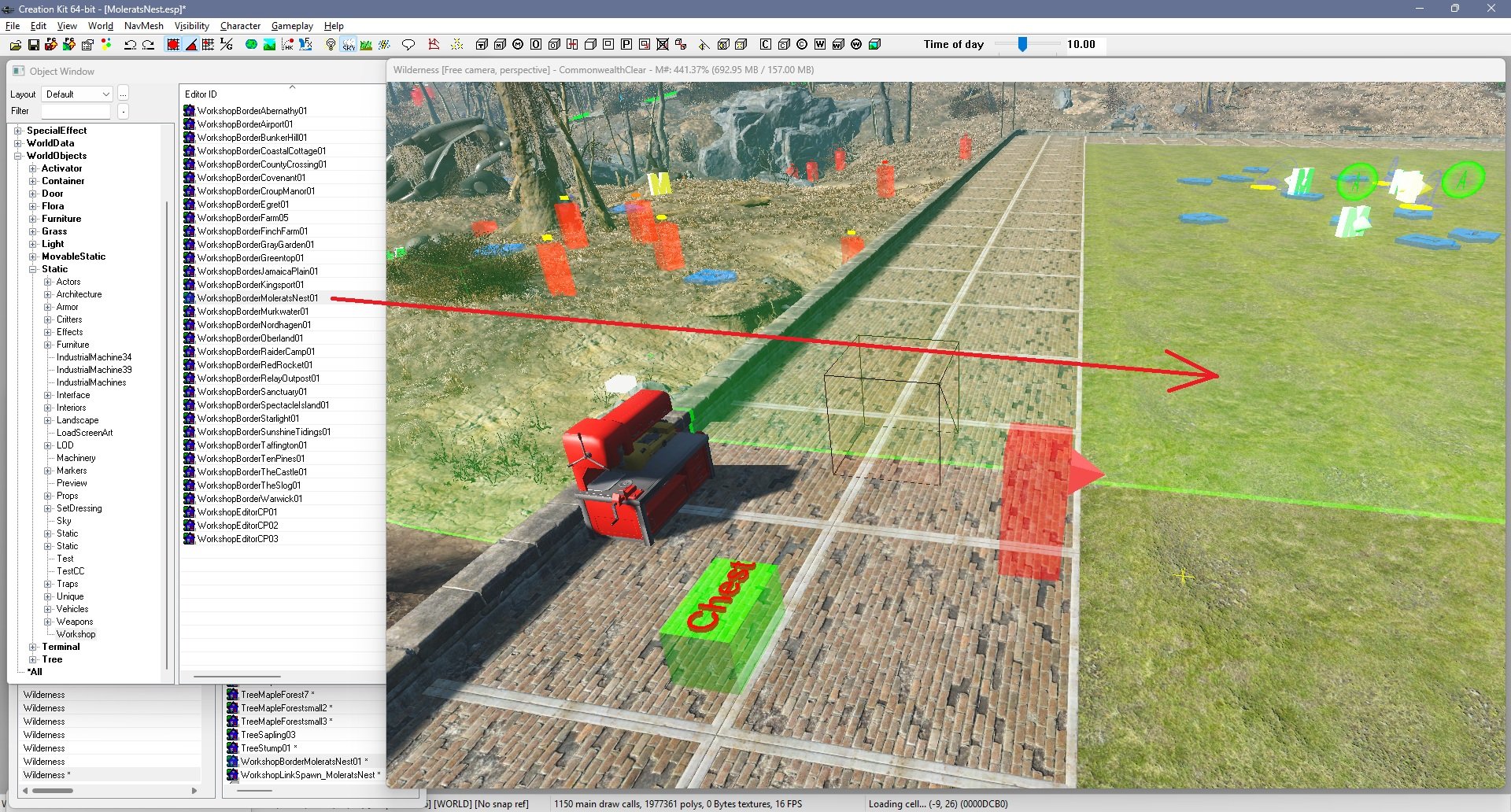
Task: Click the HK havok toolbar icon
Action: click(287, 45)
